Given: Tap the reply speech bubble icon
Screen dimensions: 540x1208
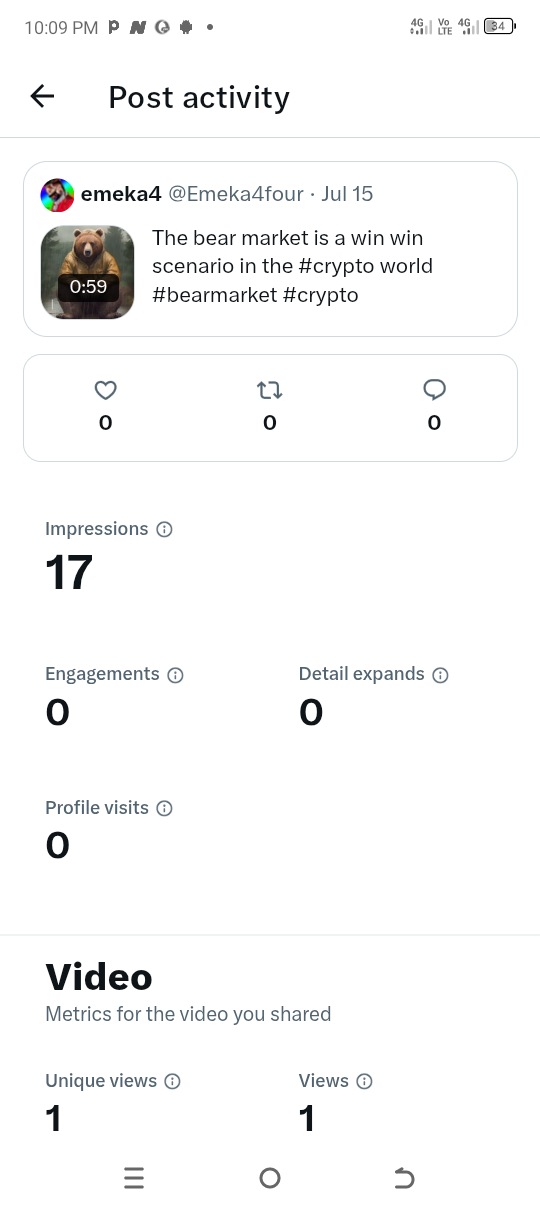Looking at the screenshot, I should pos(434,391).
